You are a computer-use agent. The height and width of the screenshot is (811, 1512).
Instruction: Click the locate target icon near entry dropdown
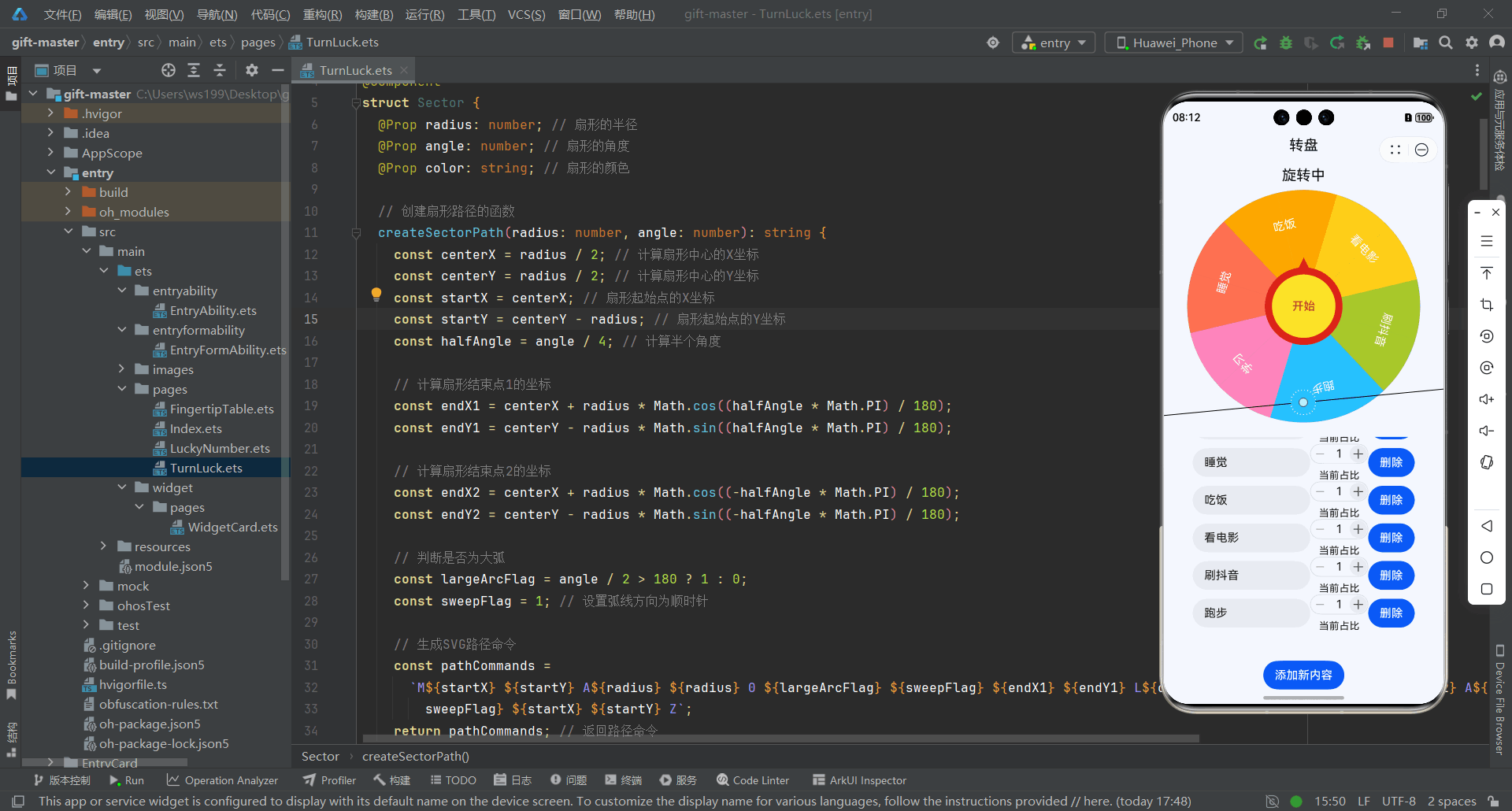993,43
